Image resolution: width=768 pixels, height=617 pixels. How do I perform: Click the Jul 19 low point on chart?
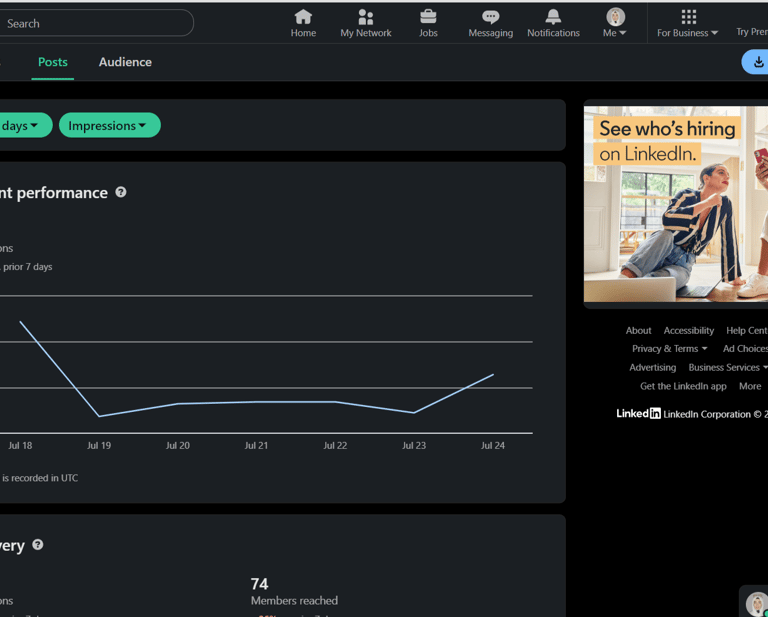(99, 416)
